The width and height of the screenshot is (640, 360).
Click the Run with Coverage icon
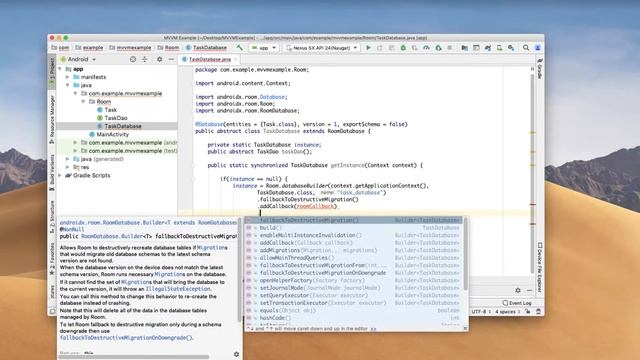click(415, 48)
